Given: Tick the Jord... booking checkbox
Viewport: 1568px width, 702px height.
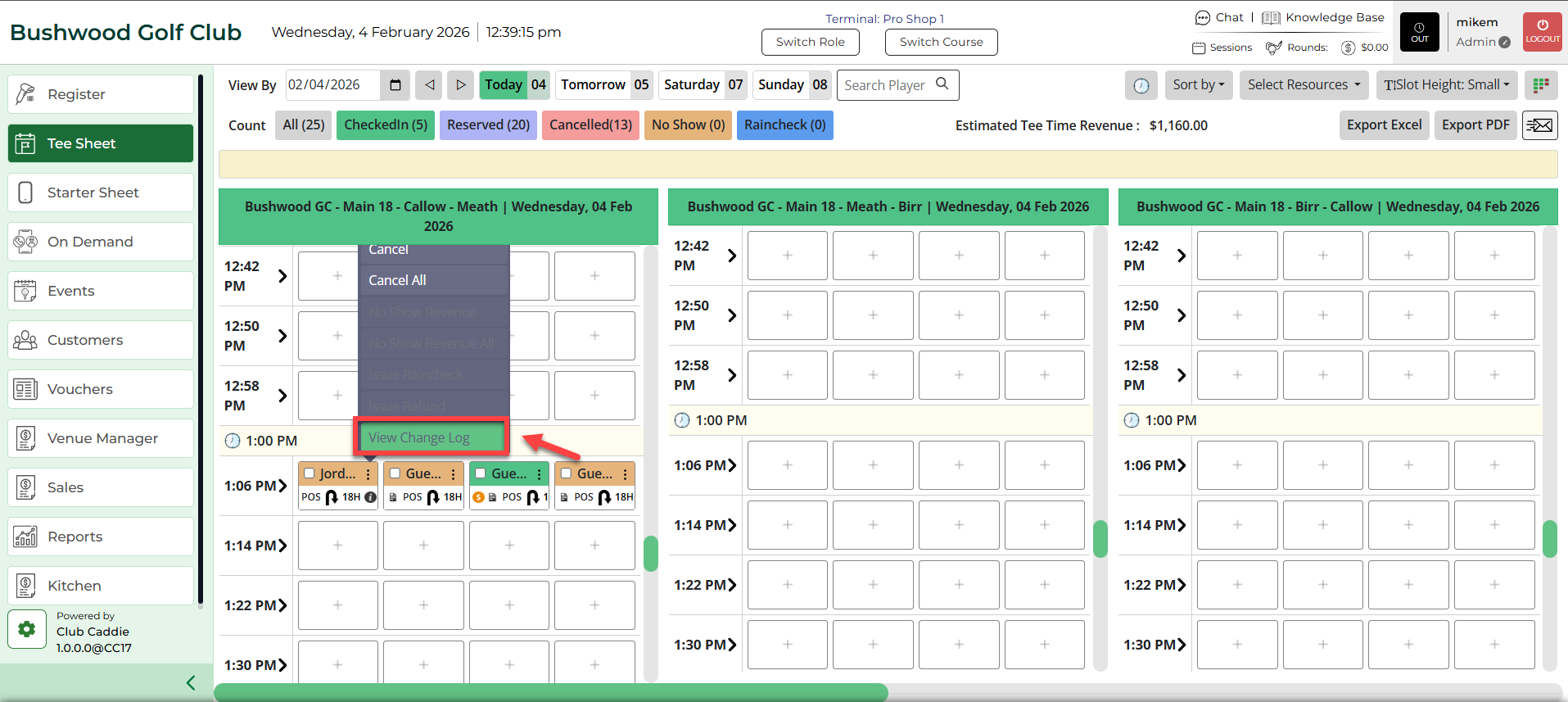Looking at the screenshot, I should 310,473.
